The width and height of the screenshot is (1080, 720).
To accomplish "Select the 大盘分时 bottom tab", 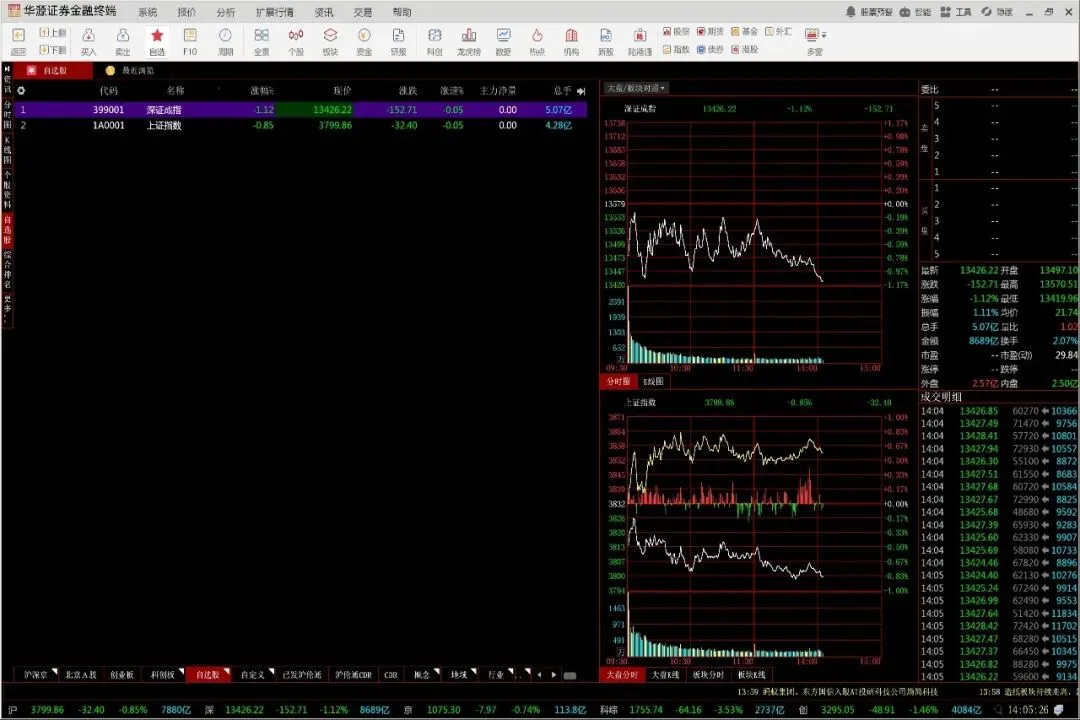I will (x=622, y=675).
